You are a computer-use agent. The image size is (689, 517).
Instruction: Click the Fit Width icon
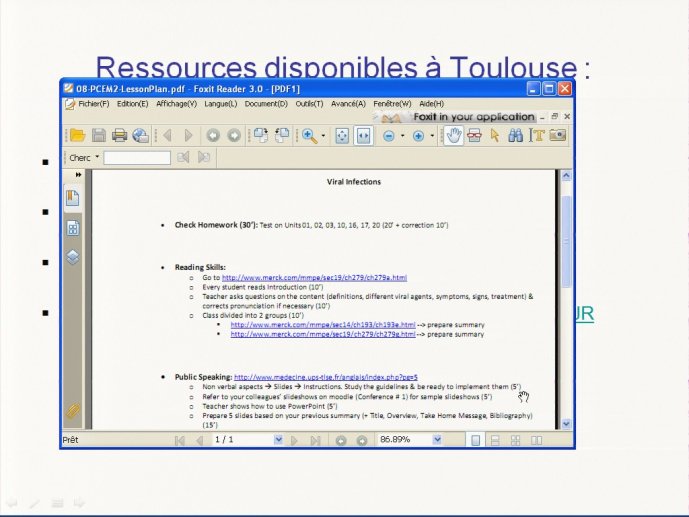pos(363,136)
